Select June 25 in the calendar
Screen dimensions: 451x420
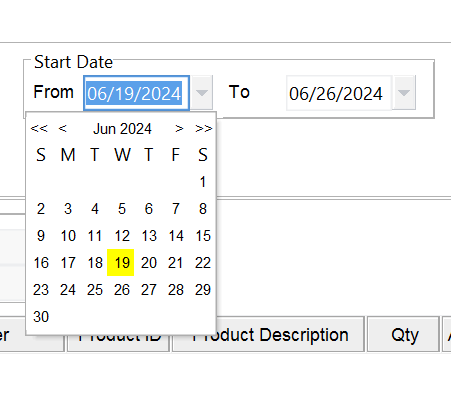pyautogui.click(x=95, y=290)
